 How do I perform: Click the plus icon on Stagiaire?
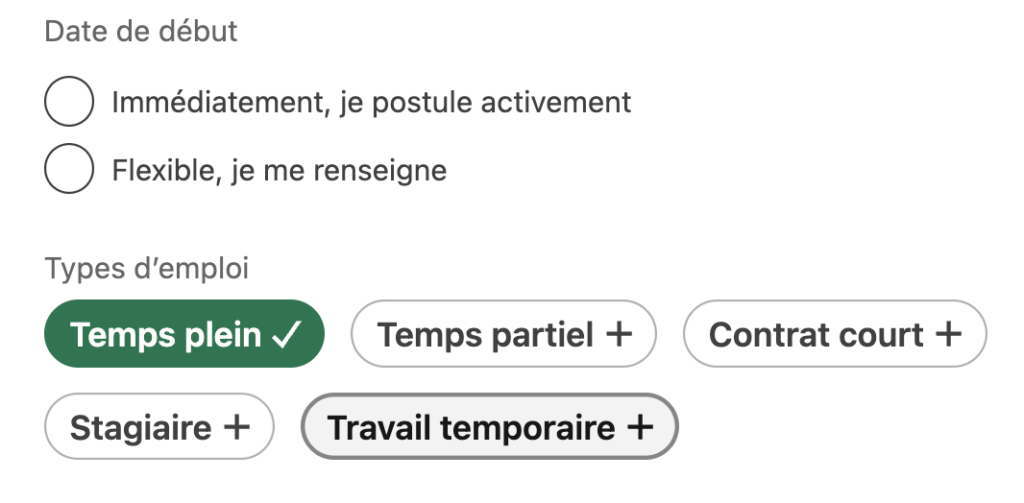[236, 428]
